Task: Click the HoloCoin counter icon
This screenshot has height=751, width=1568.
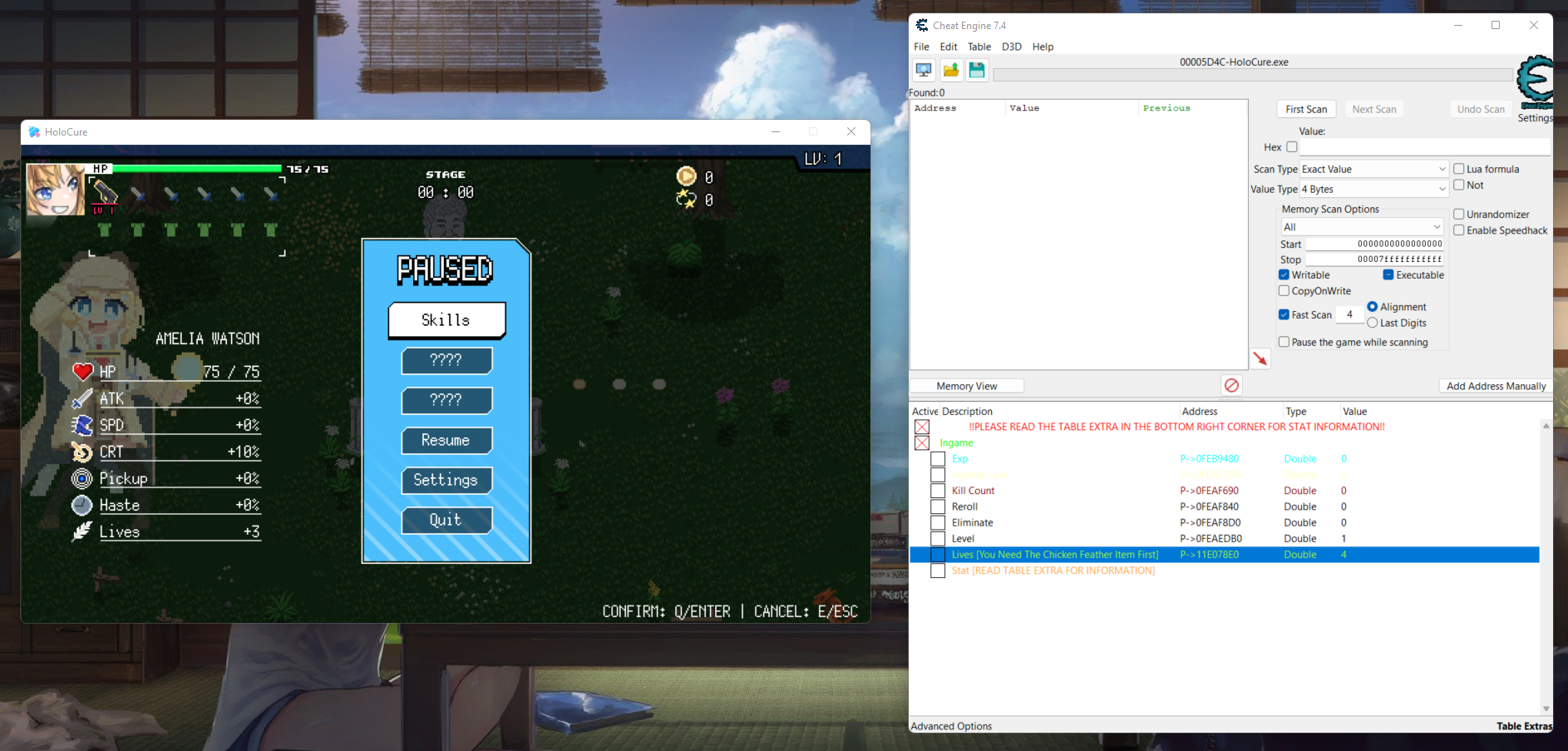Action: 686,176
